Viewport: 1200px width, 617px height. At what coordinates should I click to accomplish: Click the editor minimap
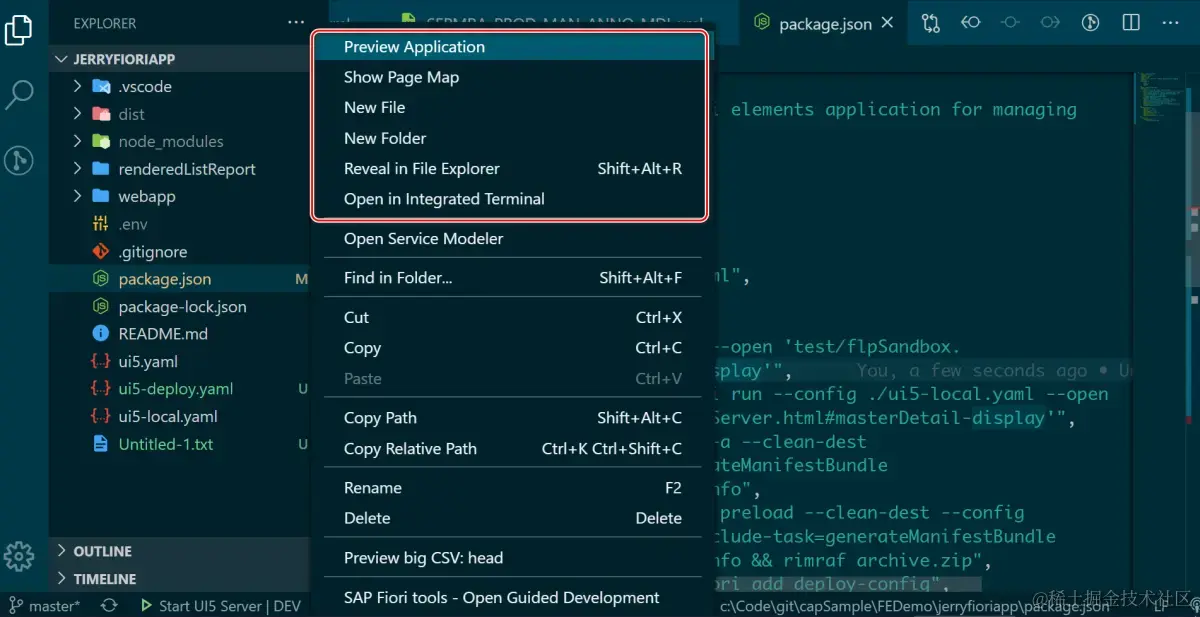tap(1159, 100)
